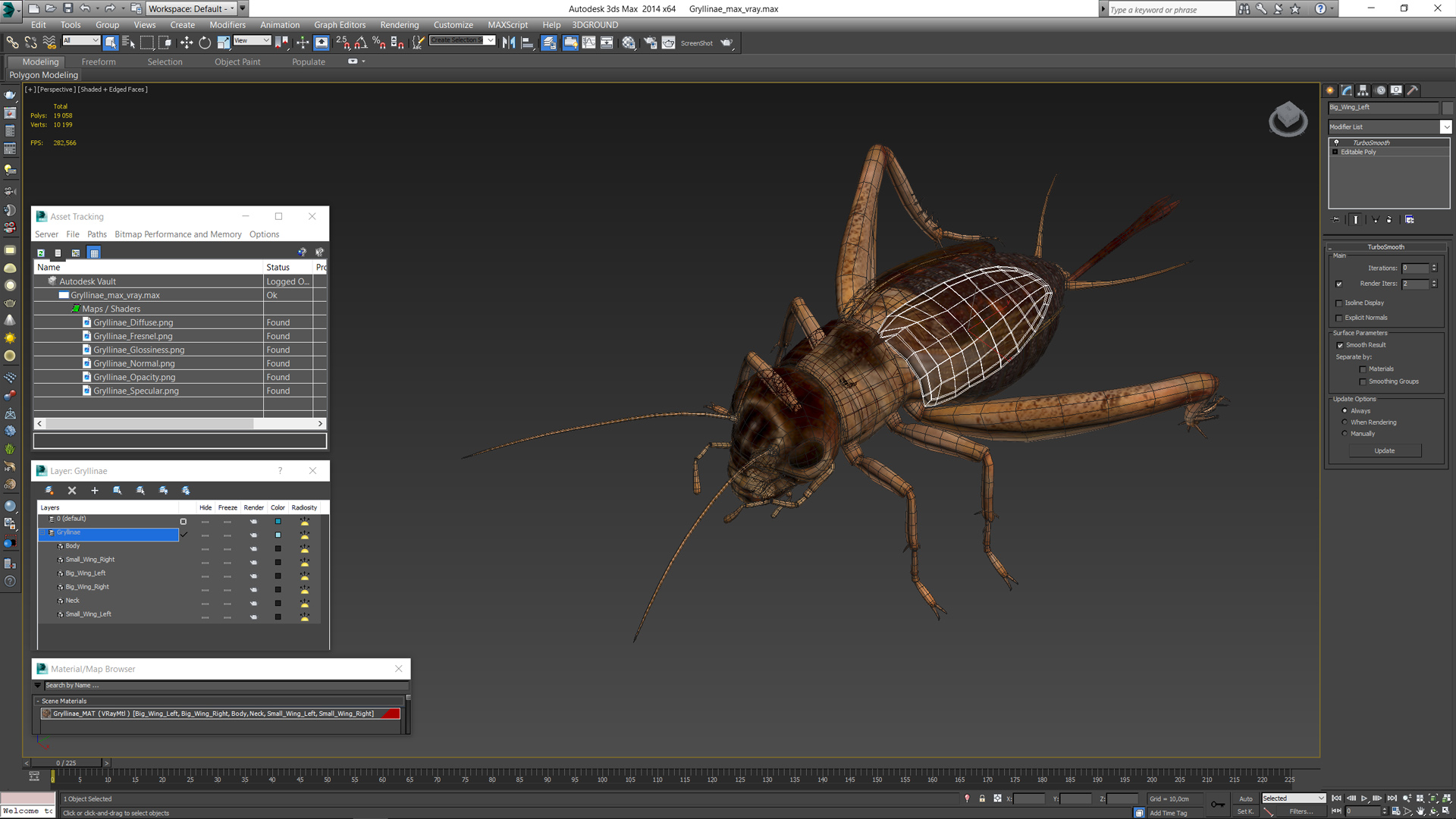The height and width of the screenshot is (819, 1456).
Task: Click the ViewCube in viewport
Action: pos(1288,119)
